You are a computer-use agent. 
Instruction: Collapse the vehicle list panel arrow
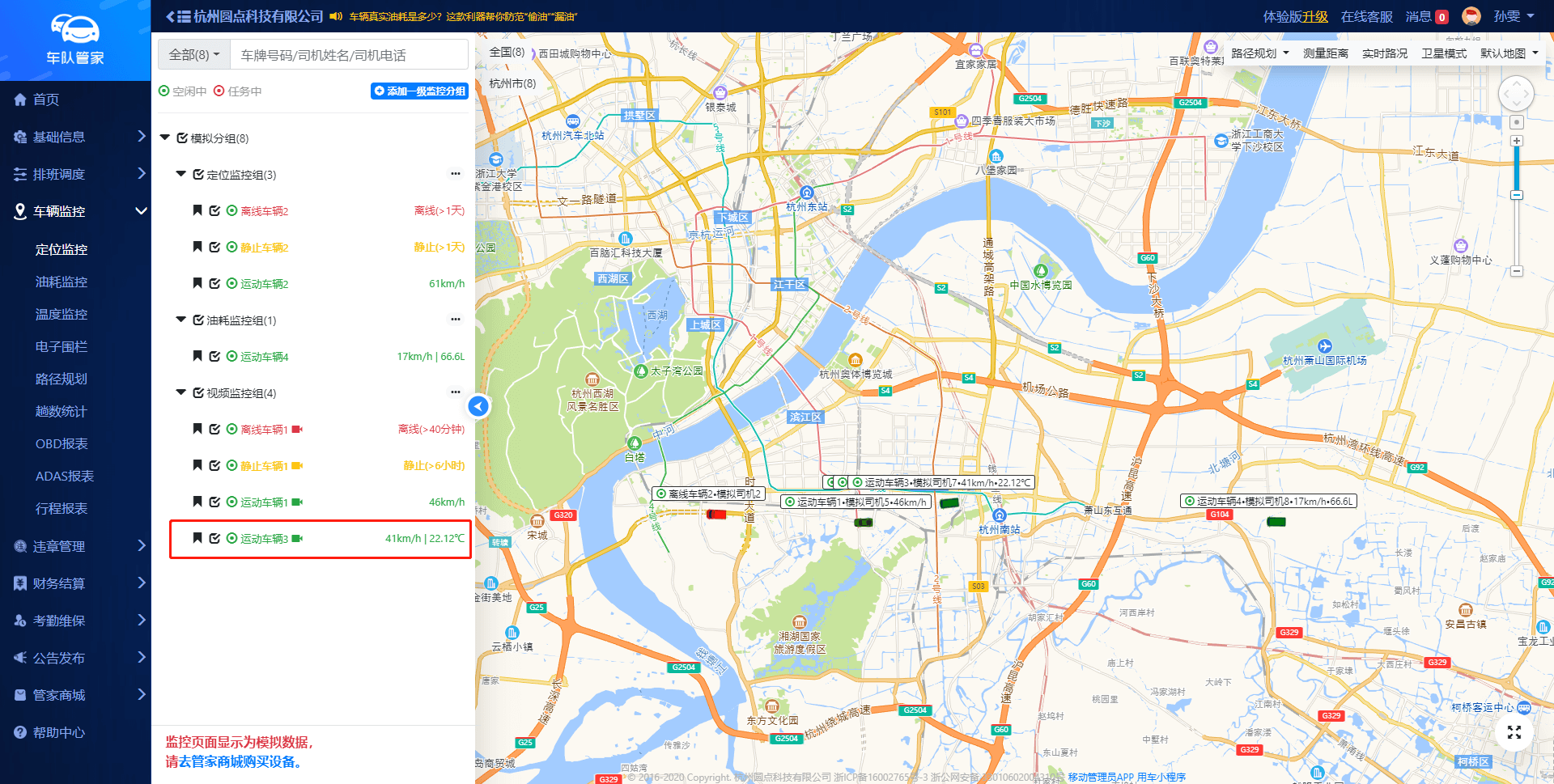pyautogui.click(x=478, y=406)
